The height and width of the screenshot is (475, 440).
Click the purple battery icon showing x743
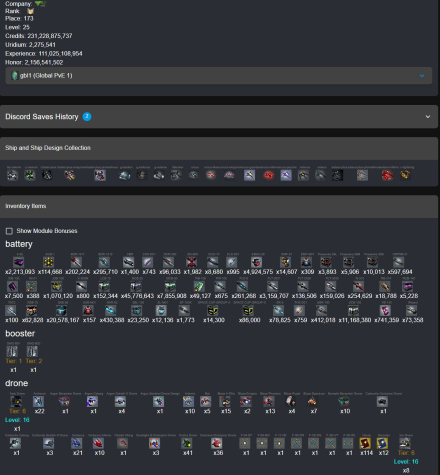(x=148, y=262)
